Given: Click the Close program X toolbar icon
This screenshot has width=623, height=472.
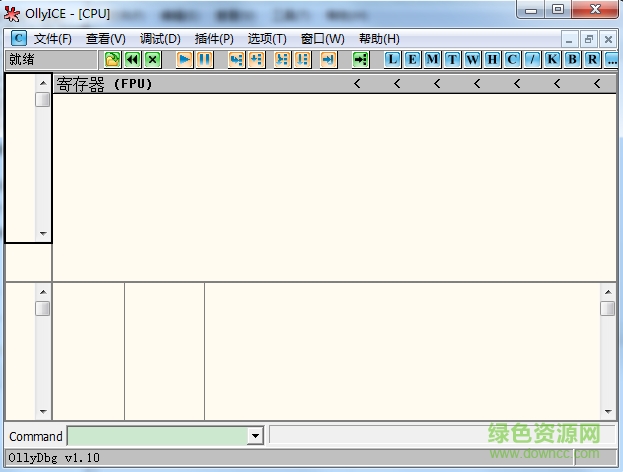Looking at the screenshot, I should (x=153, y=60).
